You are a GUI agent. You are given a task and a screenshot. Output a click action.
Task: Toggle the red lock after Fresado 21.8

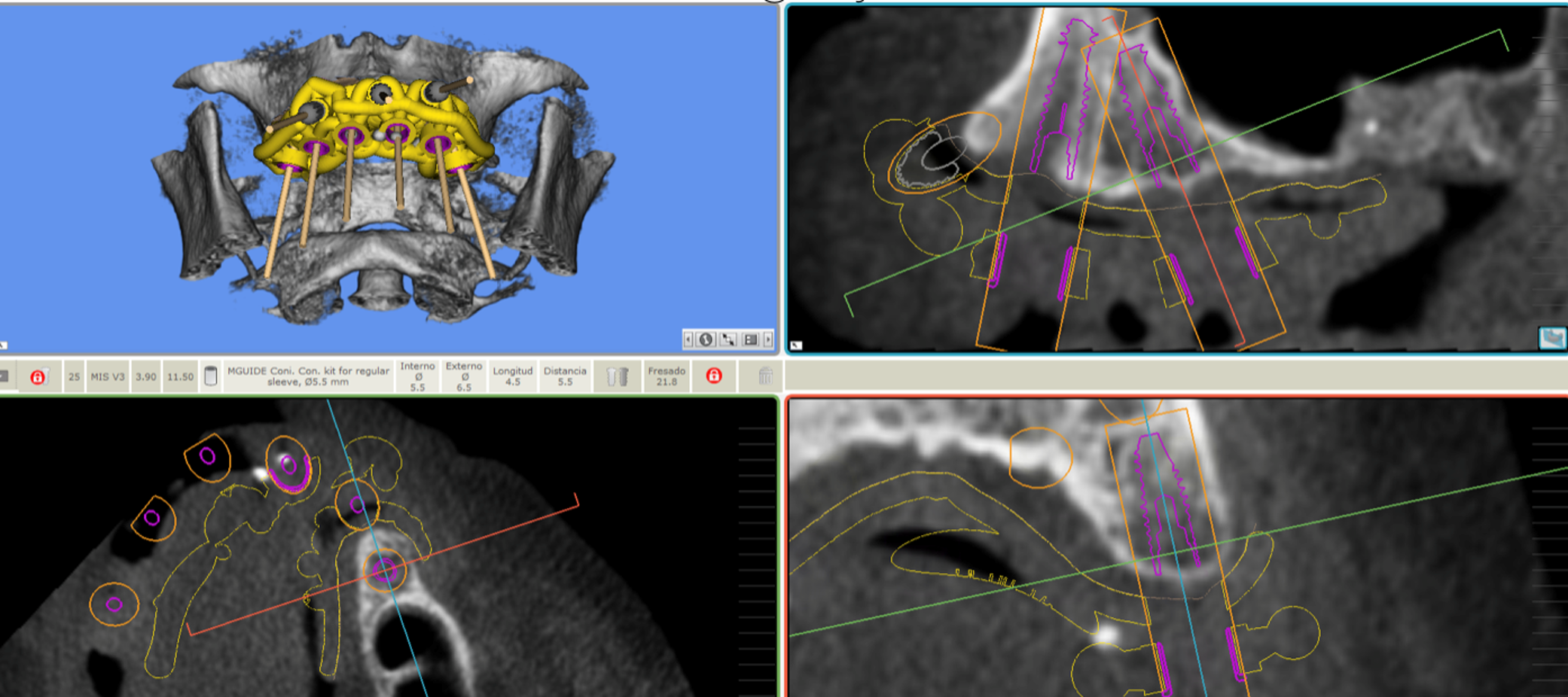[x=714, y=376]
